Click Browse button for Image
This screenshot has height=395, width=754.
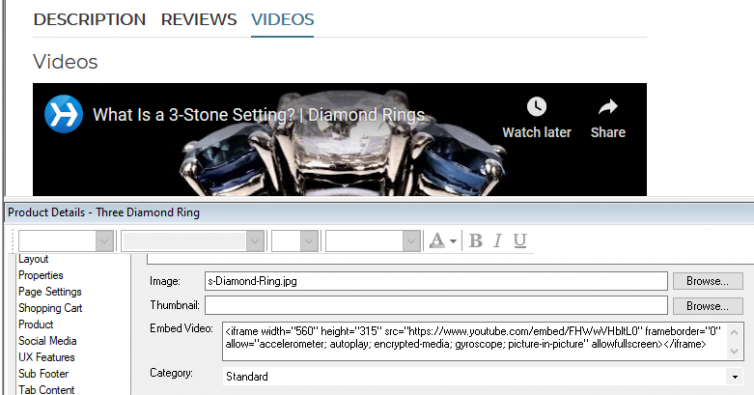(x=707, y=281)
